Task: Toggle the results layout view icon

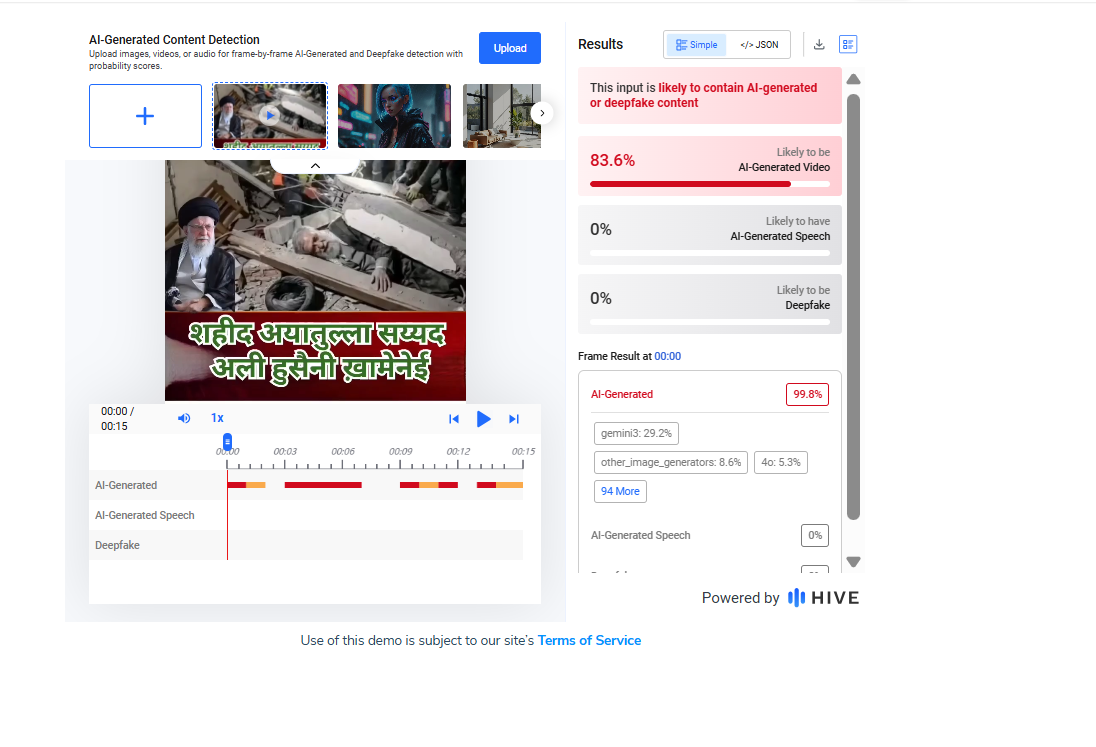Action: (848, 45)
